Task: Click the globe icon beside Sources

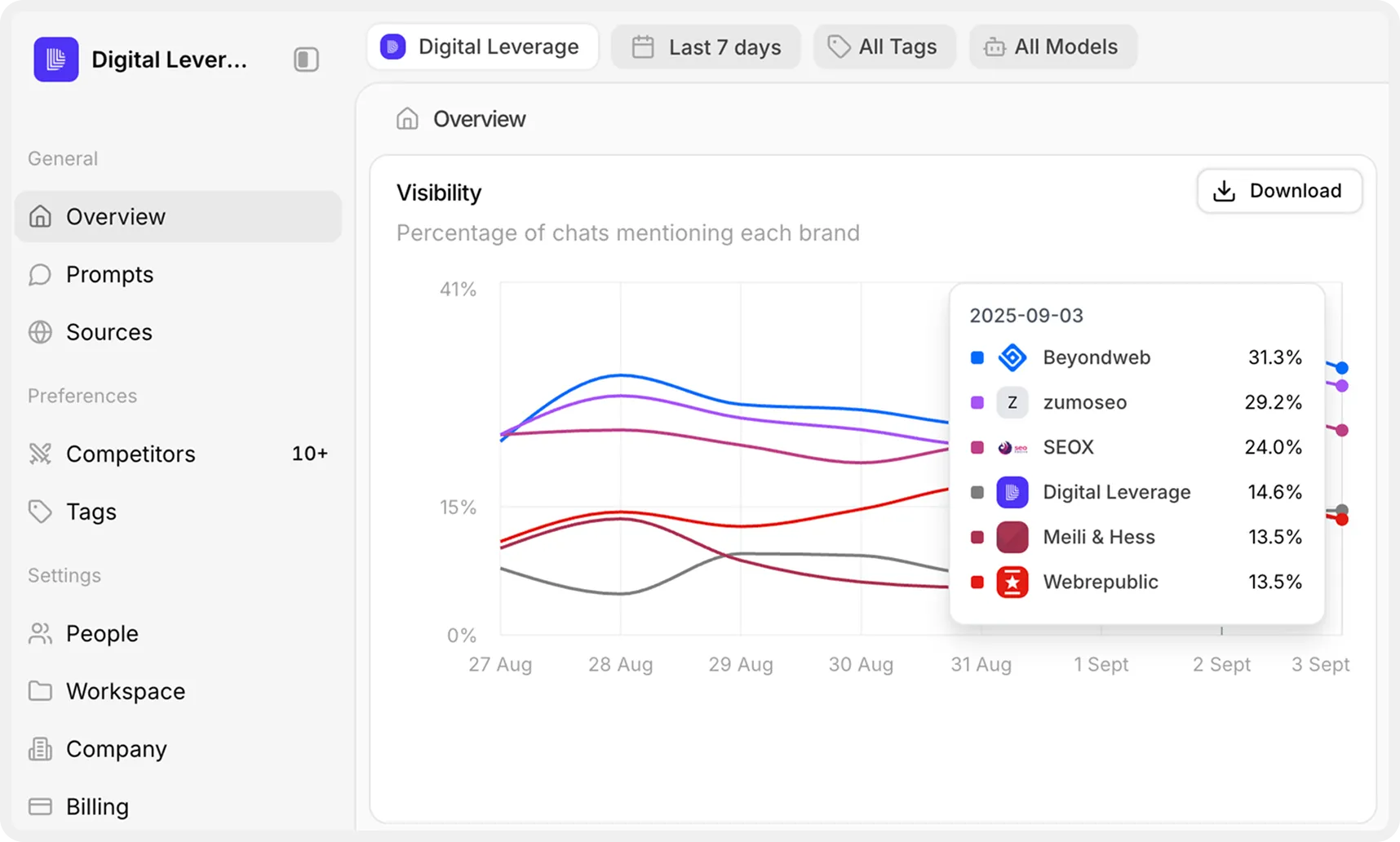Action: 40,332
